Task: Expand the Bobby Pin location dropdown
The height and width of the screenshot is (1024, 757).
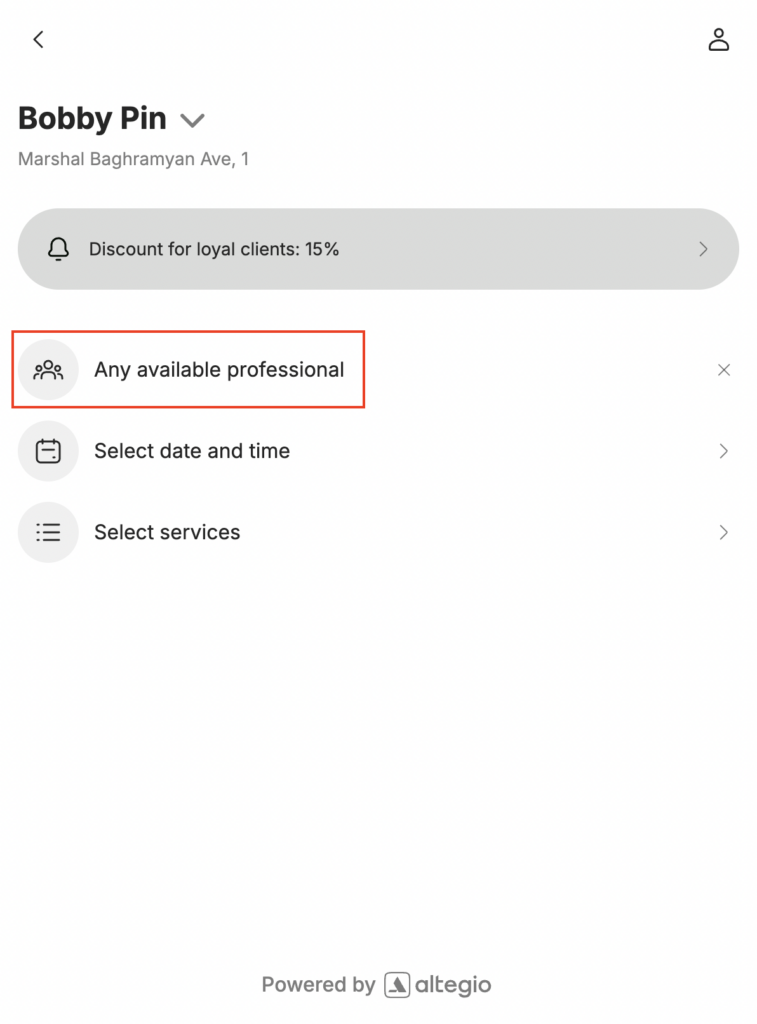Action: pos(192,121)
